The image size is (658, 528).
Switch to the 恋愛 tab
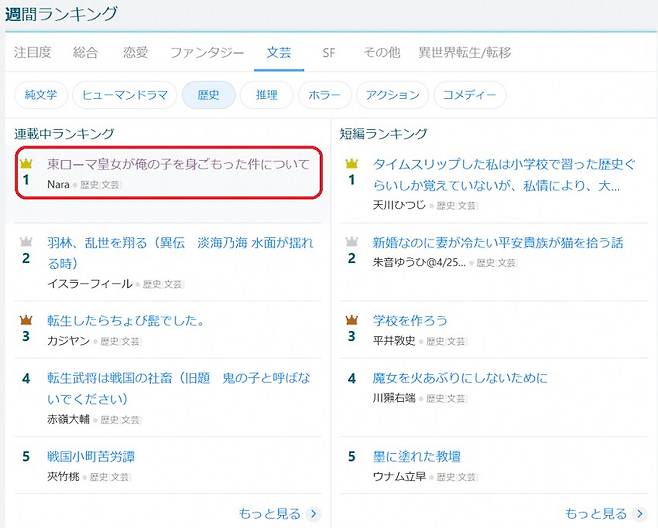(133, 52)
